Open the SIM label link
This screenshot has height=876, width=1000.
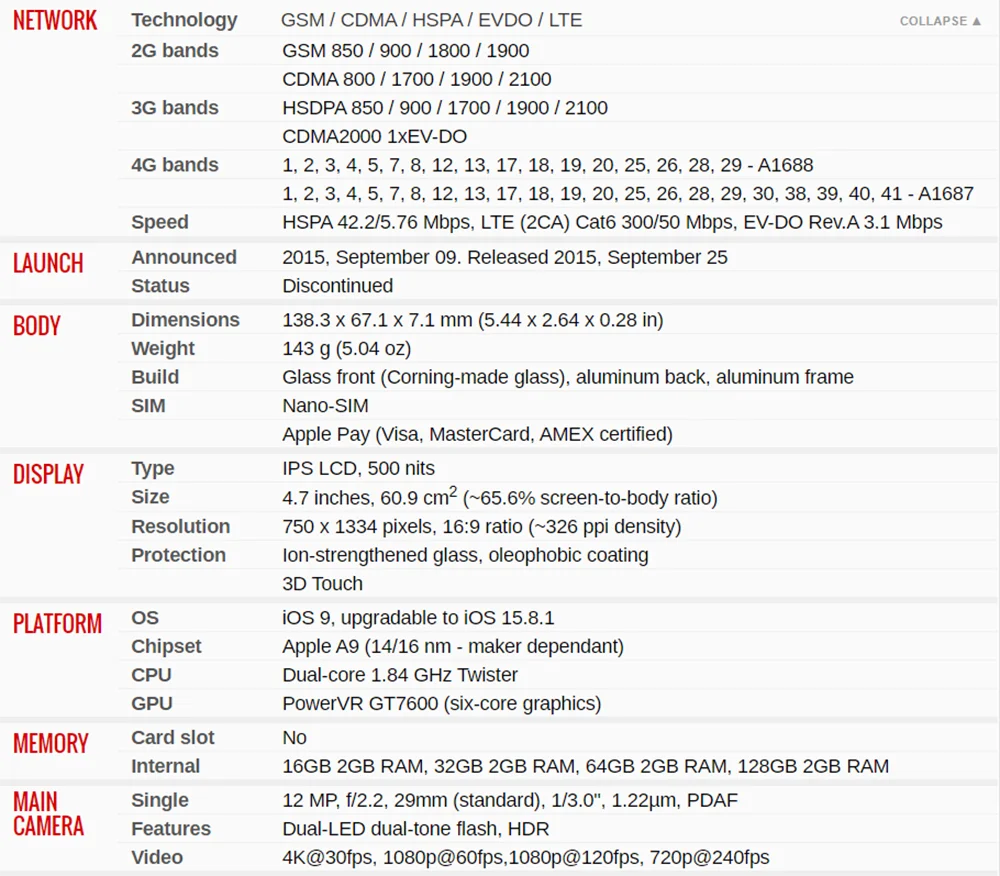148,406
